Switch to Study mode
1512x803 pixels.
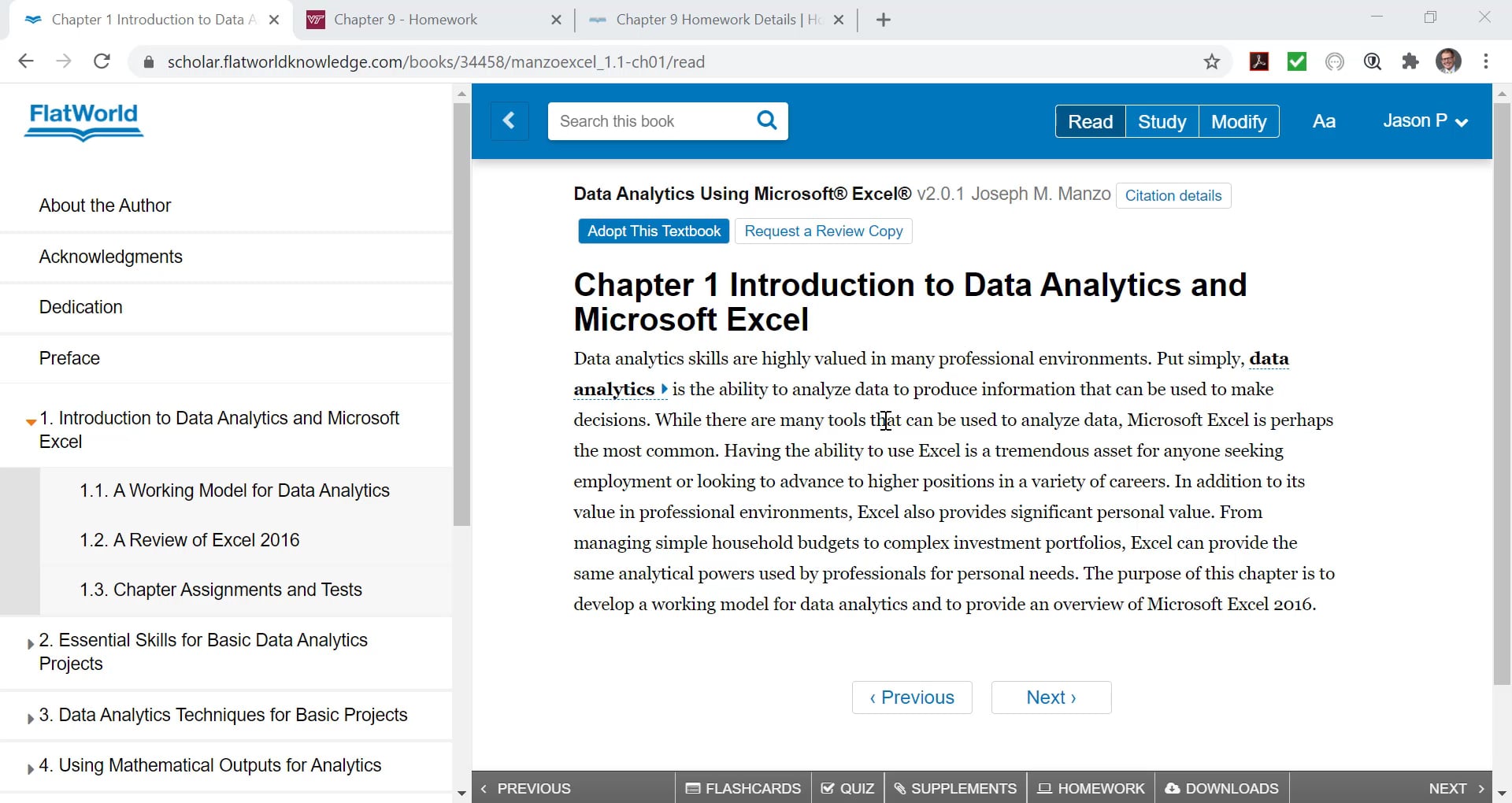tap(1162, 121)
